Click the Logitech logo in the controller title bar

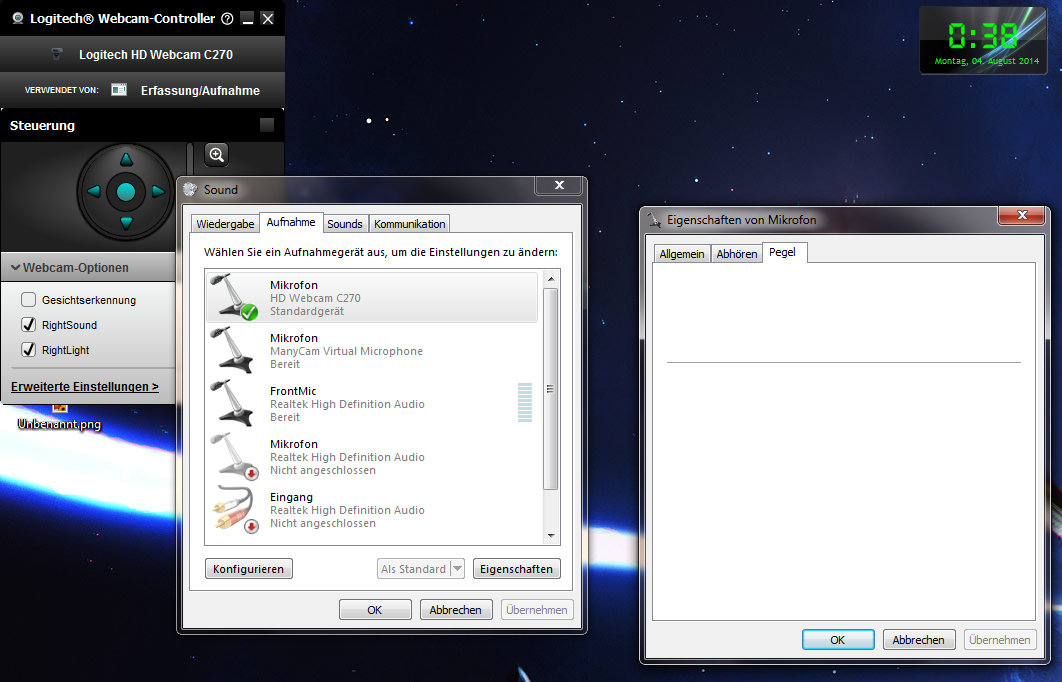18,19
